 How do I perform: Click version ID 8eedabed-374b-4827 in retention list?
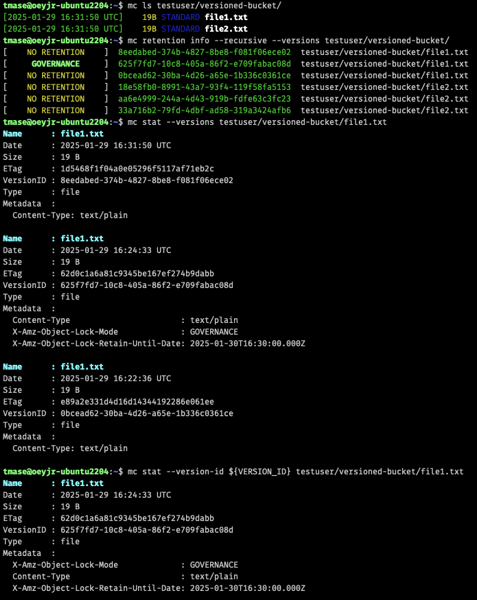204,52
